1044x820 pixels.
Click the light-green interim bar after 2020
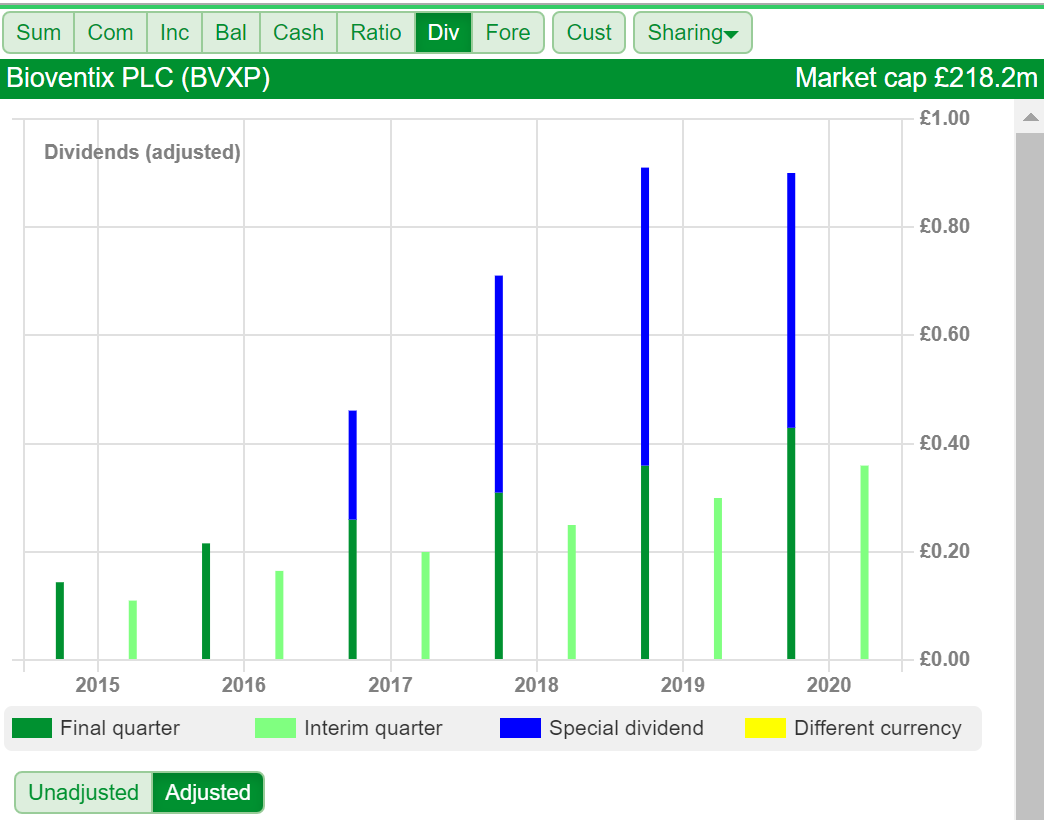click(x=865, y=562)
